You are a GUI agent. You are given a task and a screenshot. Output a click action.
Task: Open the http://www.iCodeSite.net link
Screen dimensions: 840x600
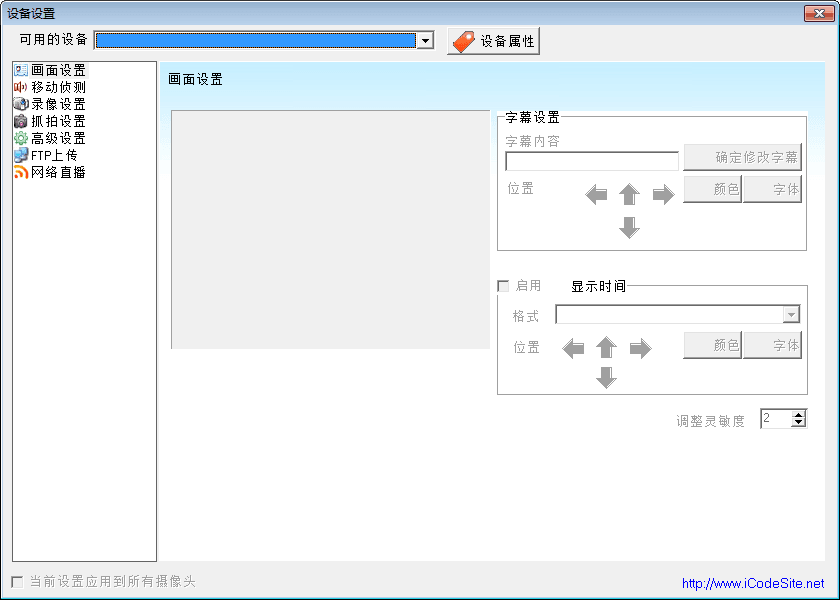753,583
